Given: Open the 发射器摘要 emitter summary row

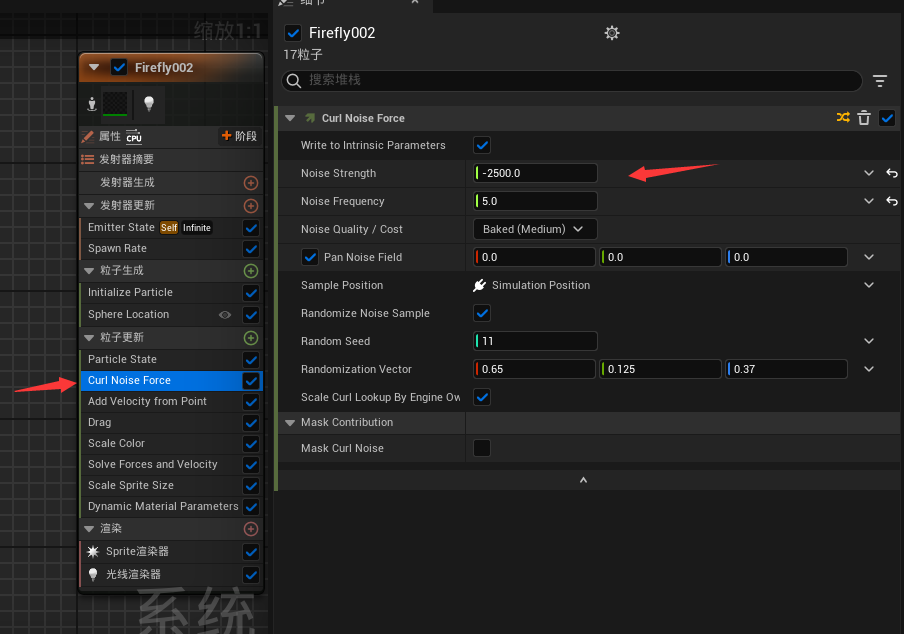Looking at the screenshot, I should coord(171,160).
